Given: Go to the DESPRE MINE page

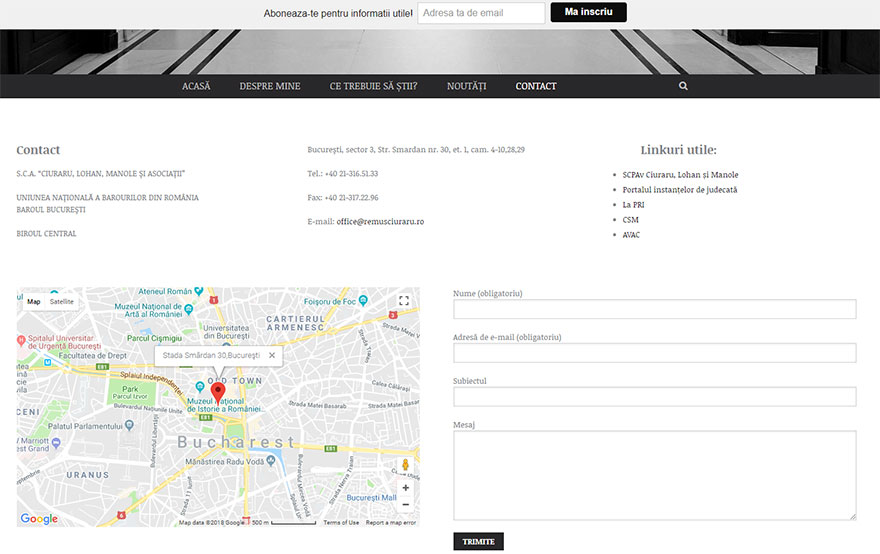Looking at the screenshot, I should pos(270,86).
